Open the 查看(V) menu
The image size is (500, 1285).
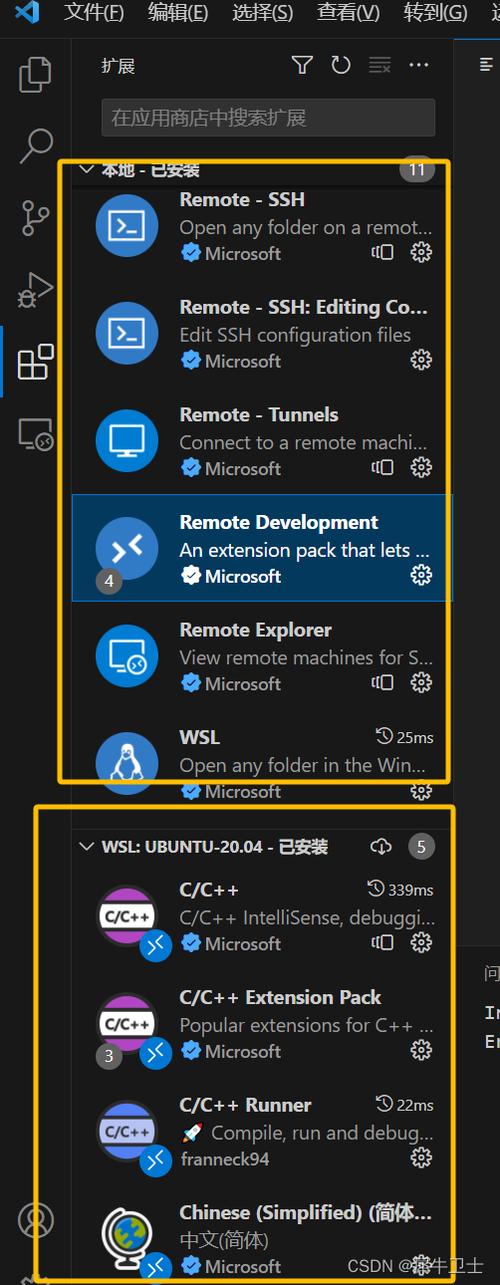348,13
